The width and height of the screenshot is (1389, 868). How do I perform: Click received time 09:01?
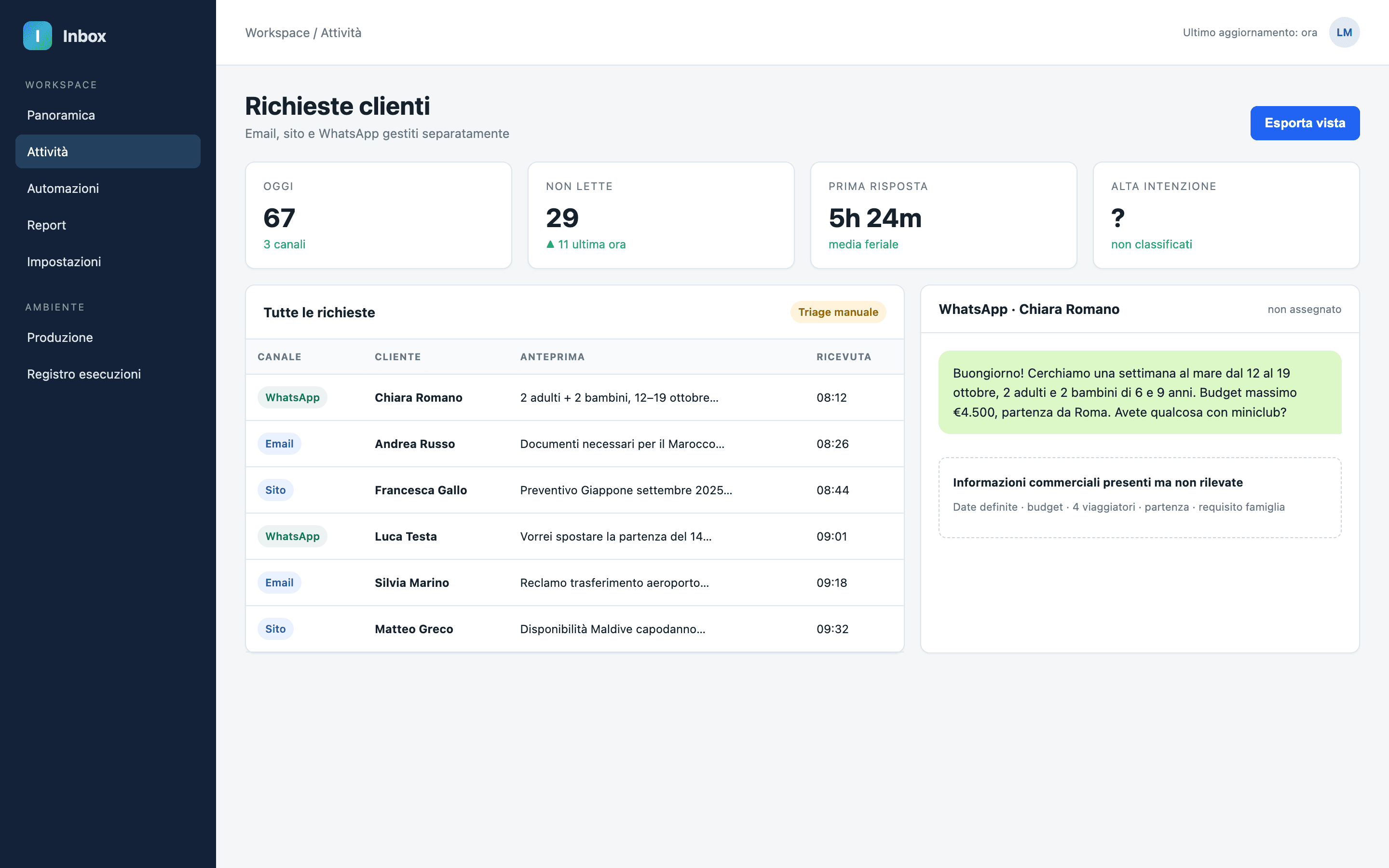[831, 536]
